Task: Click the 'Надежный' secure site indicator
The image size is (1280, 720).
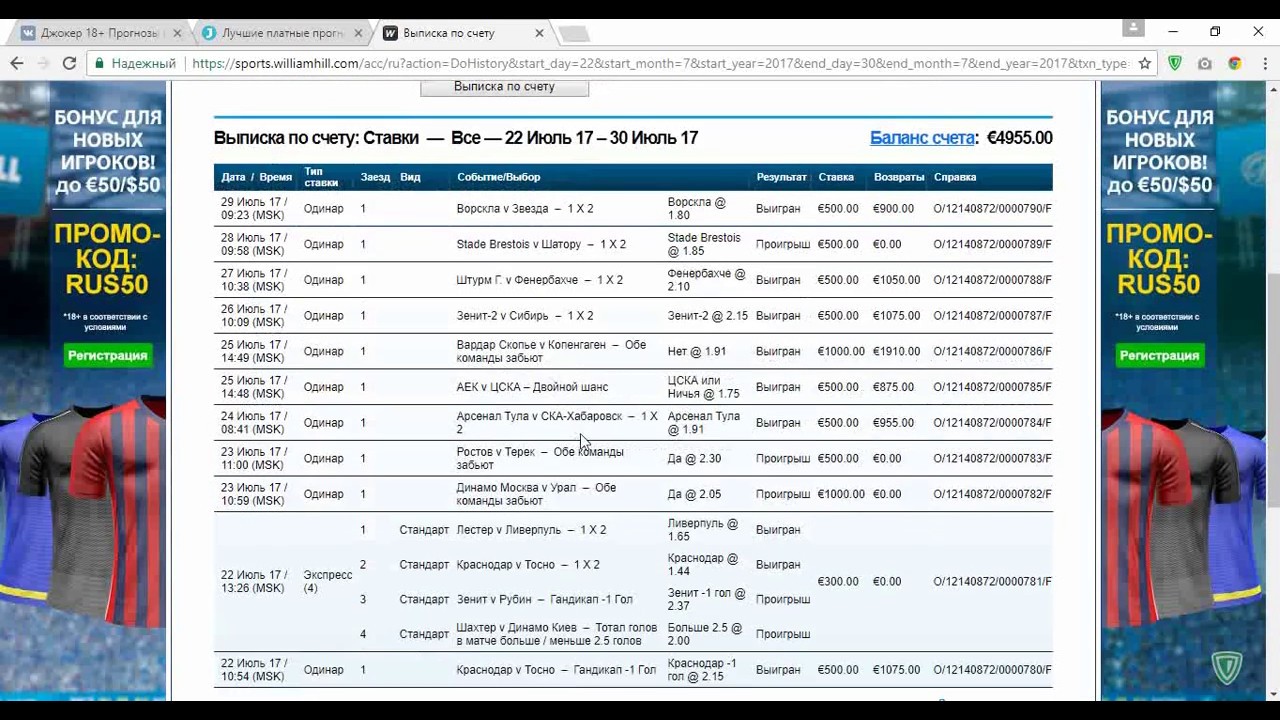Action: [x=134, y=63]
